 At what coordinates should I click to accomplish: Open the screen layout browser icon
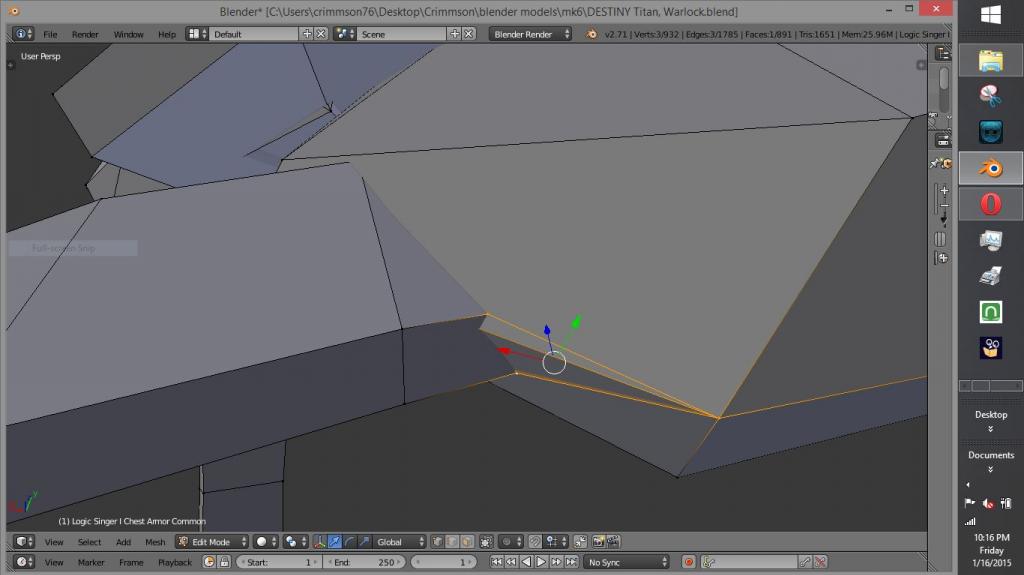coord(197,33)
